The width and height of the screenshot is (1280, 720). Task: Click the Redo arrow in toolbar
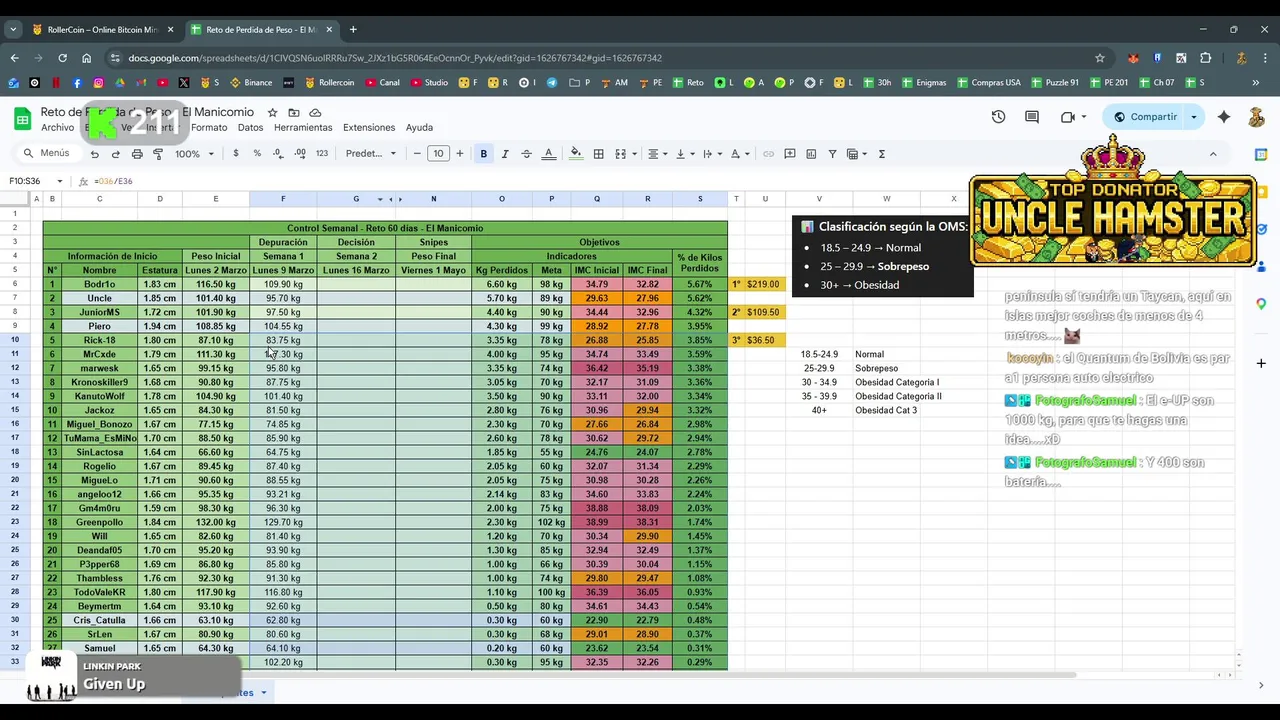pos(115,154)
